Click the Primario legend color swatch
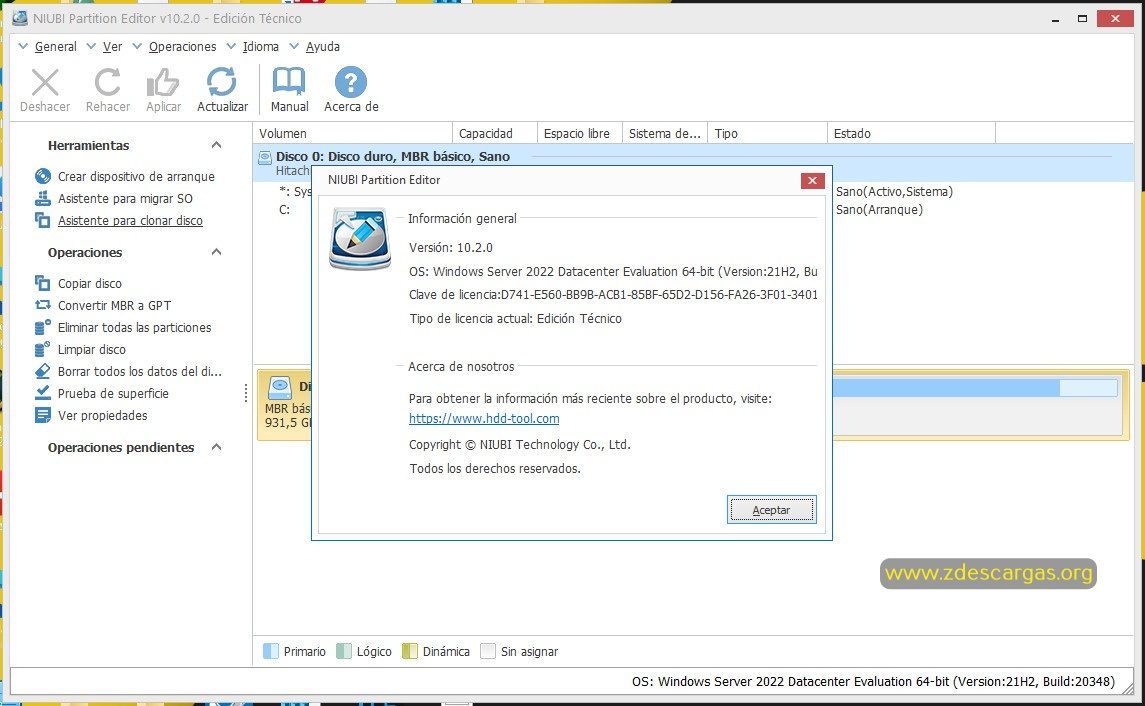 [x=270, y=651]
